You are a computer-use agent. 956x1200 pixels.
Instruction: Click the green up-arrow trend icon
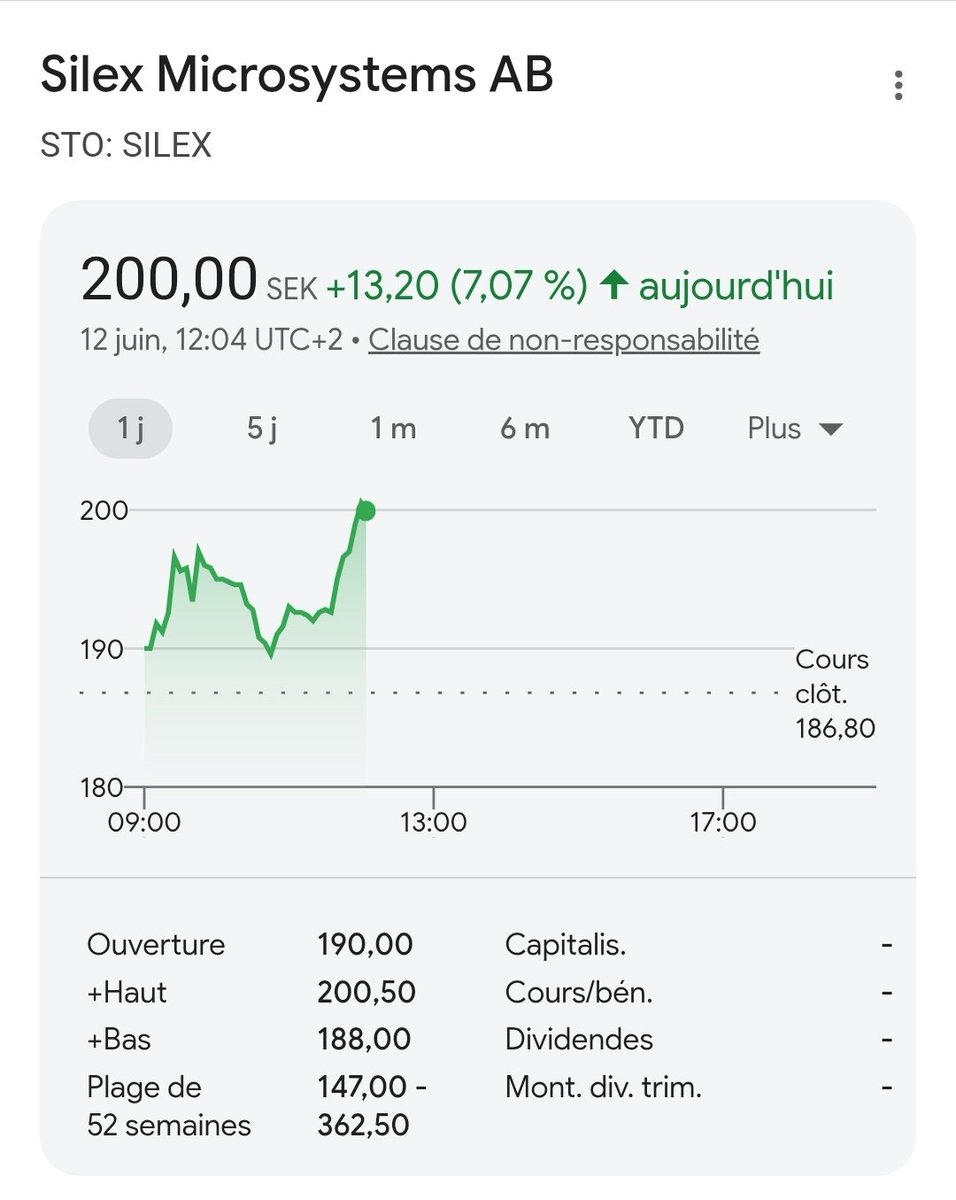pos(613,287)
